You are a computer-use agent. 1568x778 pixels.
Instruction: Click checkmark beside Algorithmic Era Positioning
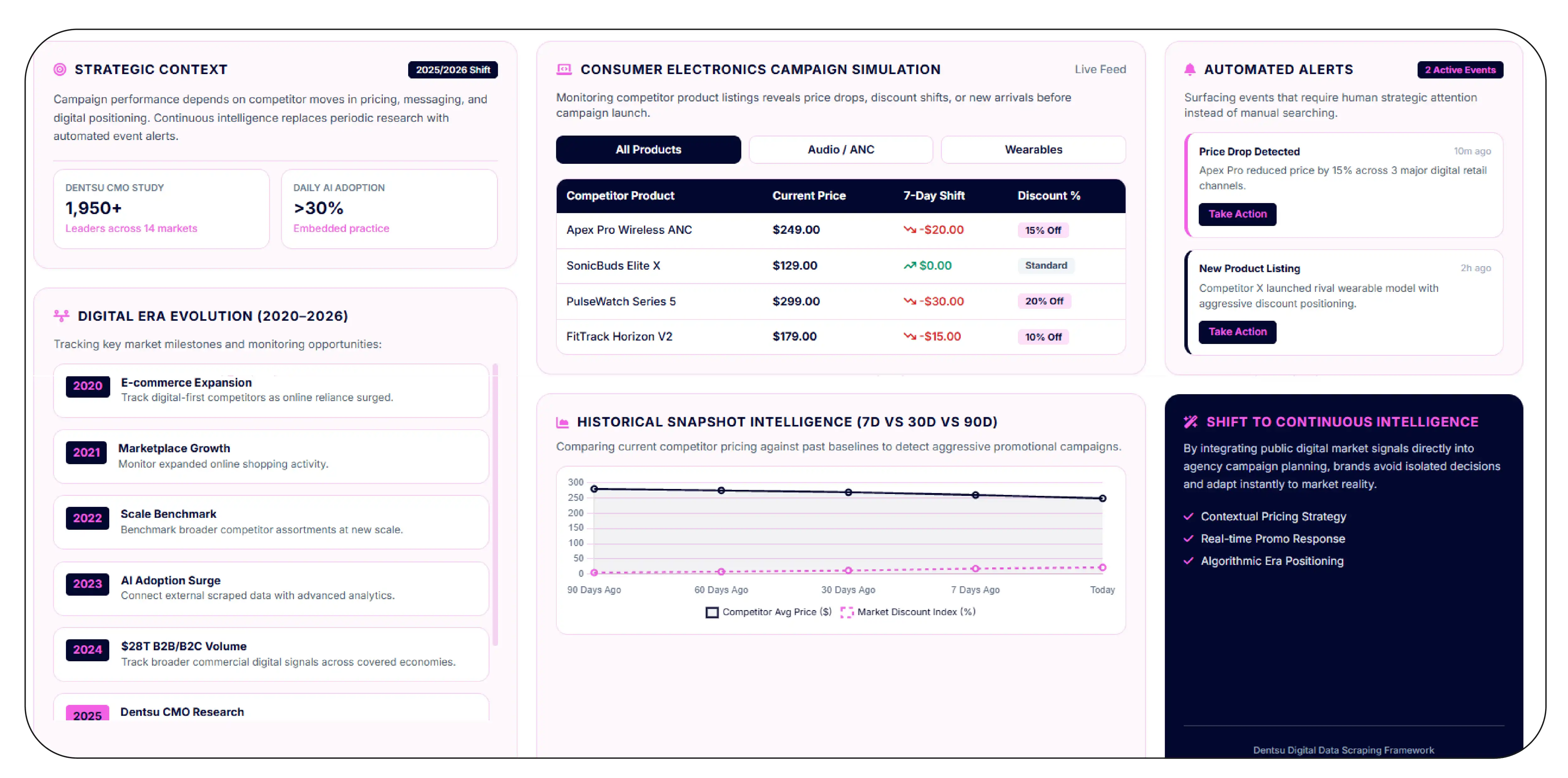point(1188,561)
